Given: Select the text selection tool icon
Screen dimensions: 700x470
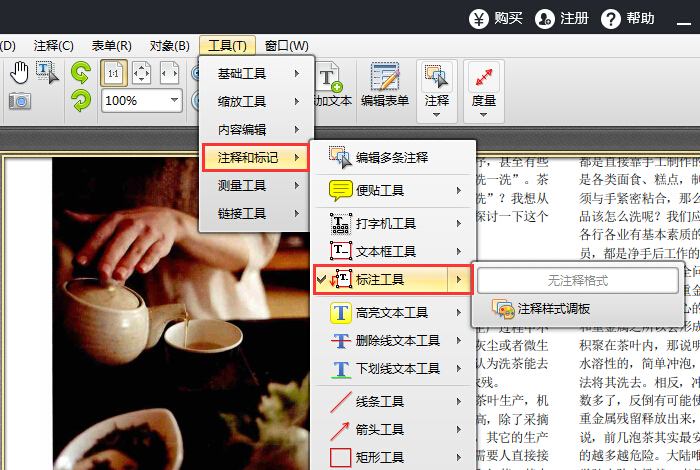Looking at the screenshot, I should pos(47,73).
